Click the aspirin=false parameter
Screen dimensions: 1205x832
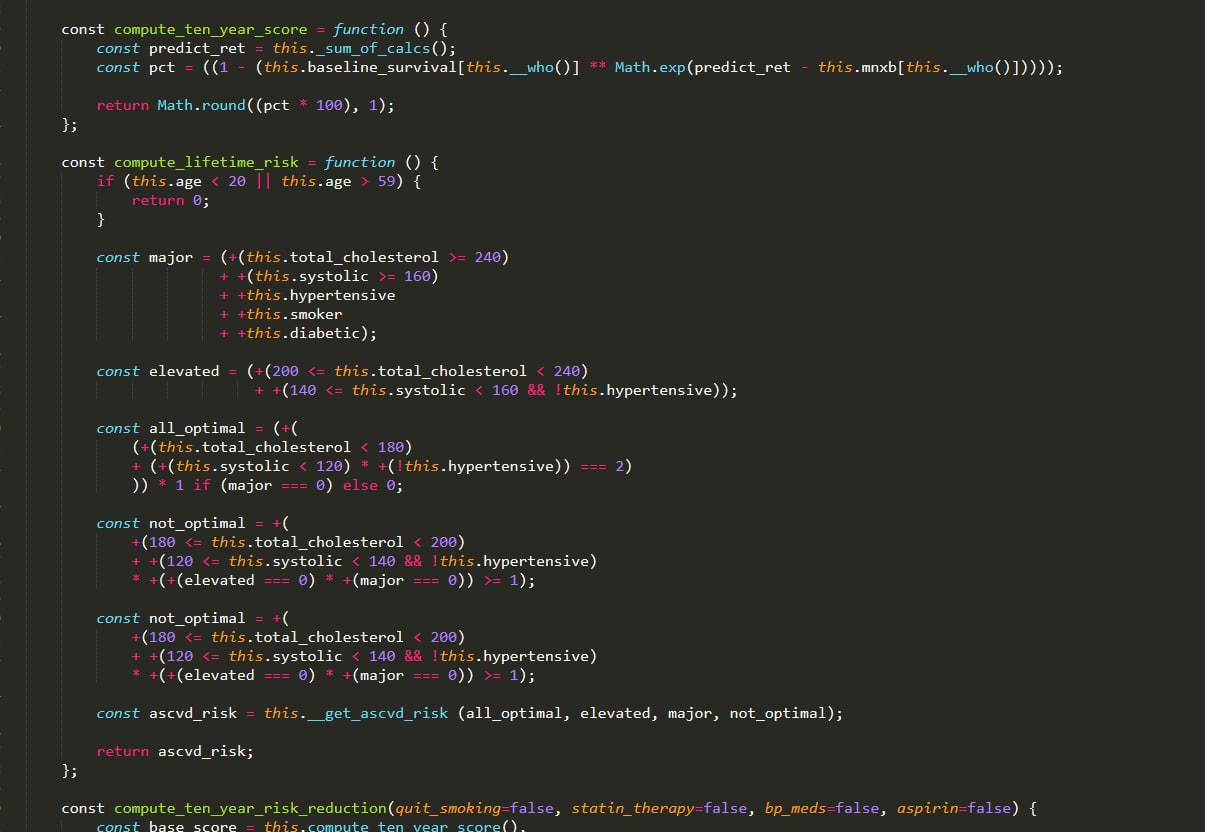coord(953,808)
